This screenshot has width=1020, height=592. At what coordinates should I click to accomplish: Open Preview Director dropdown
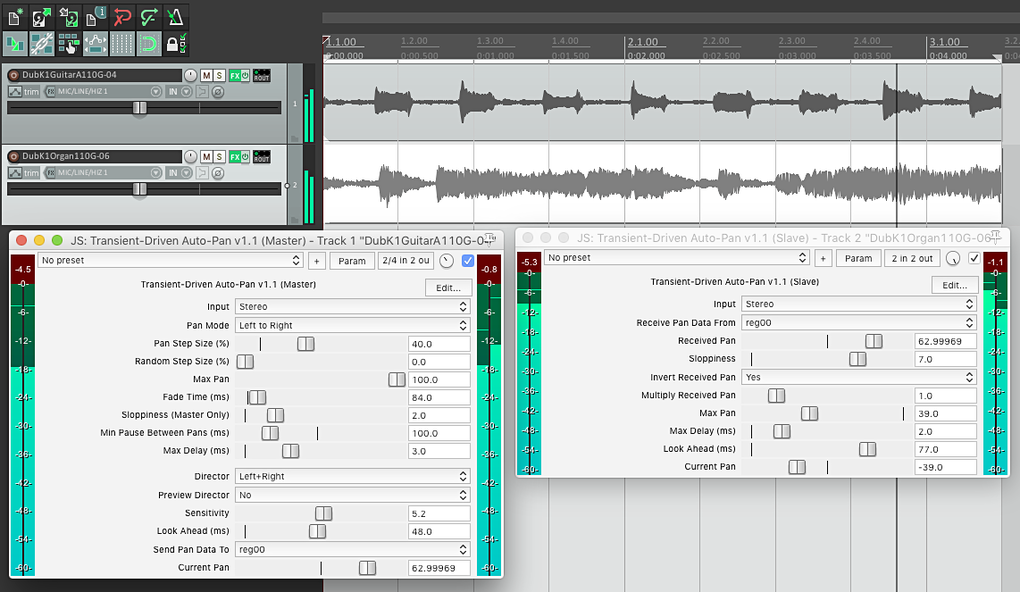tap(353, 495)
